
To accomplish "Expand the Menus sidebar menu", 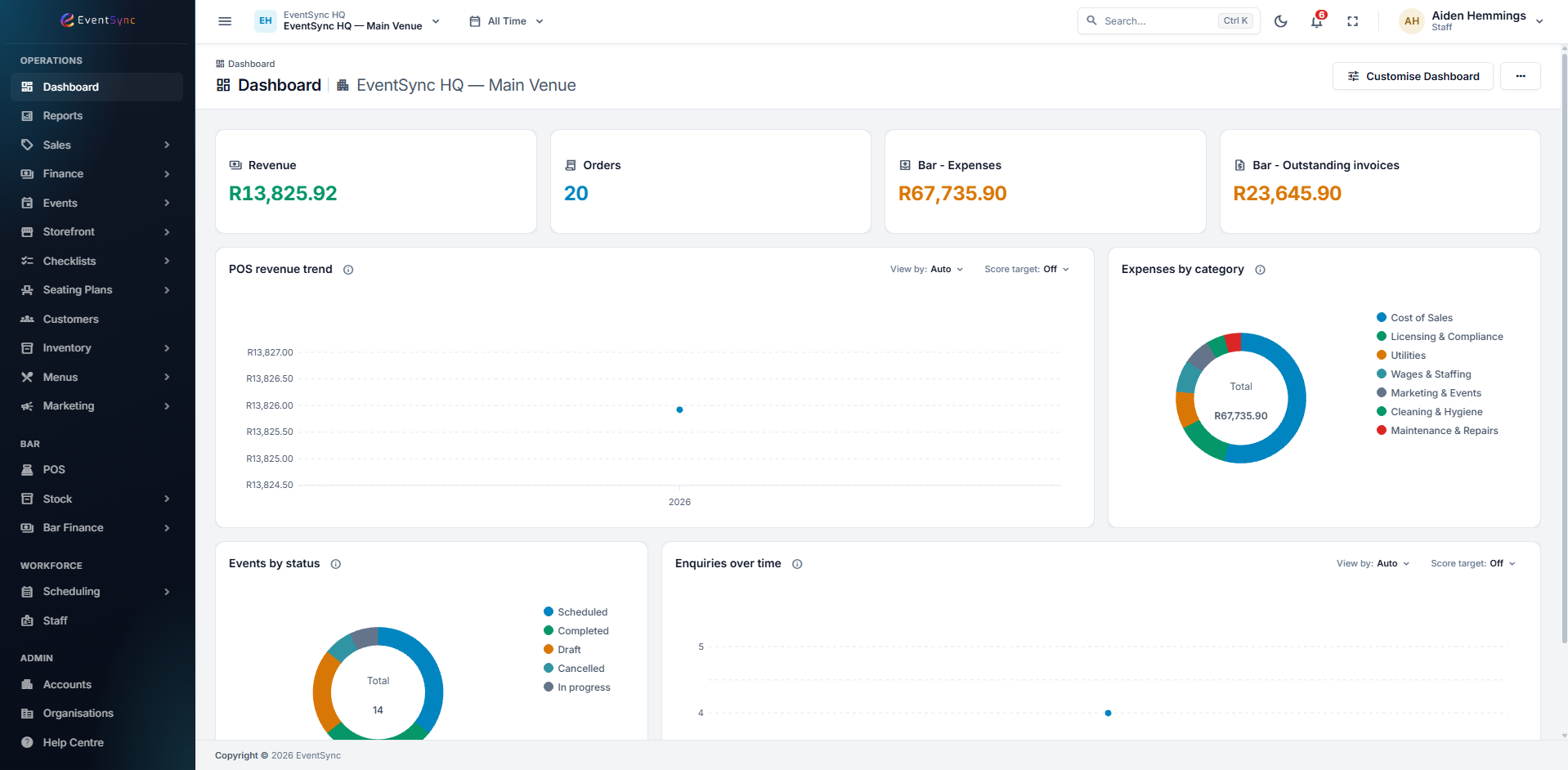I will tap(96, 377).
